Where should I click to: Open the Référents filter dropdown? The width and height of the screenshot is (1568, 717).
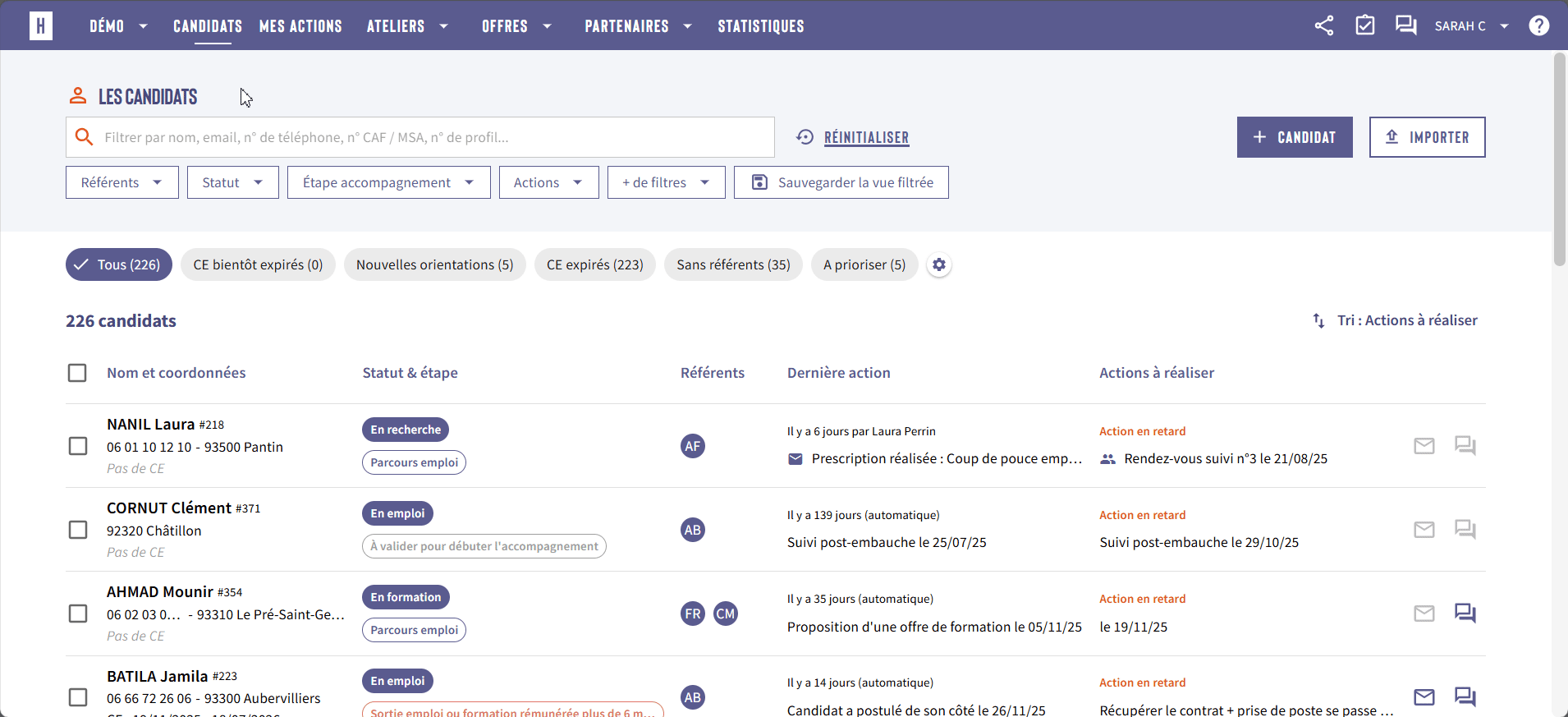click(x=122, y=182)
